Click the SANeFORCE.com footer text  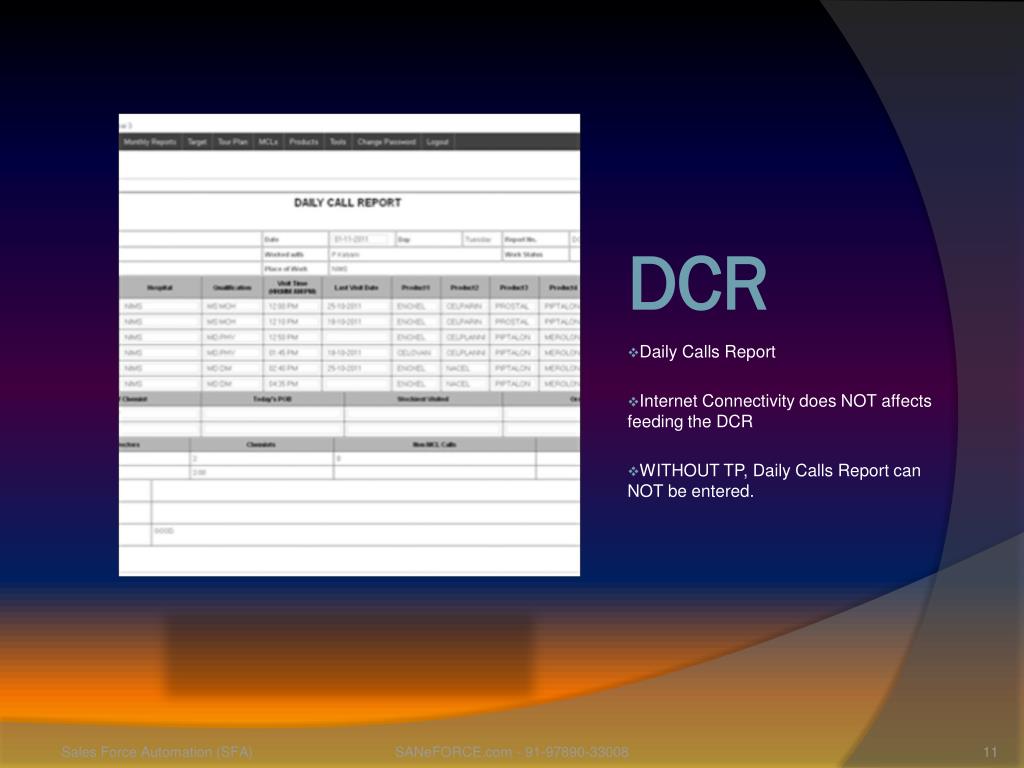pos(511,752)
